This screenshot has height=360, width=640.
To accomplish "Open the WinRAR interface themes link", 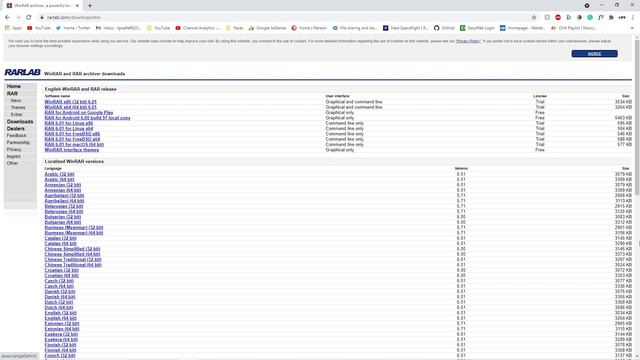I will pyautogui.click(x=72, y=150).
